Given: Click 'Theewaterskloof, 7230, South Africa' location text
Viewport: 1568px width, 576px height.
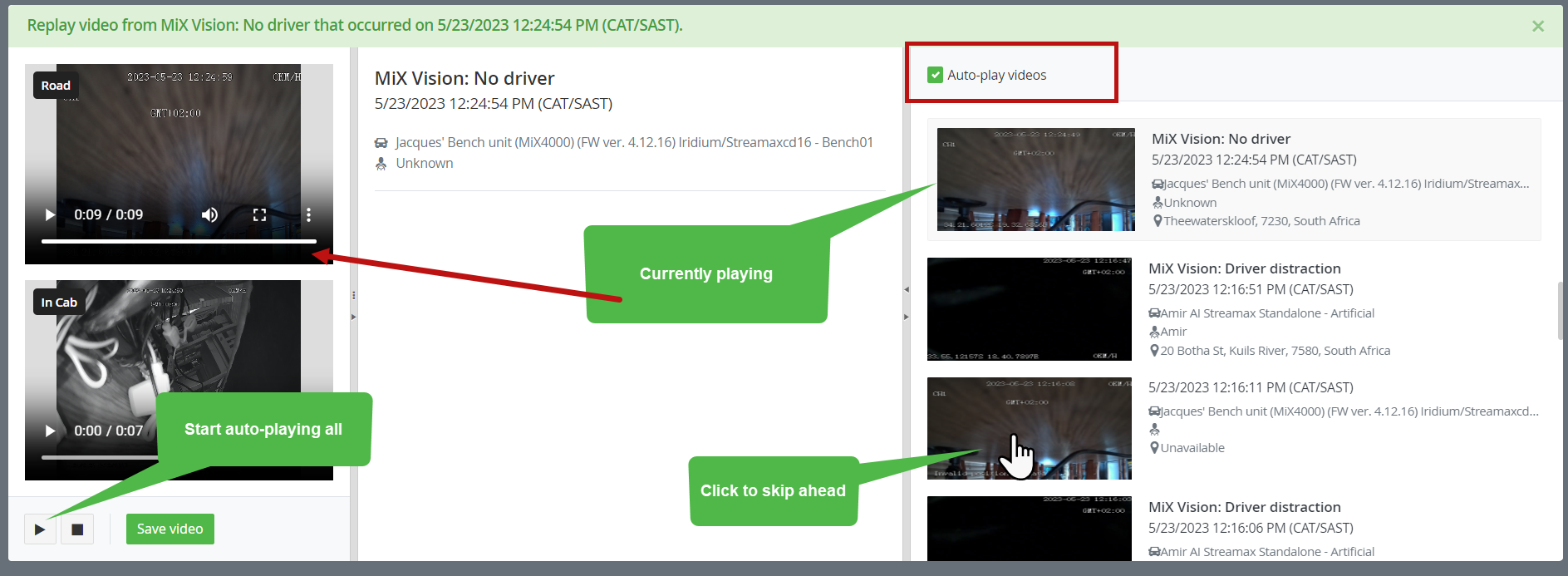Looking at the screenshot, I should point(1261,221).
